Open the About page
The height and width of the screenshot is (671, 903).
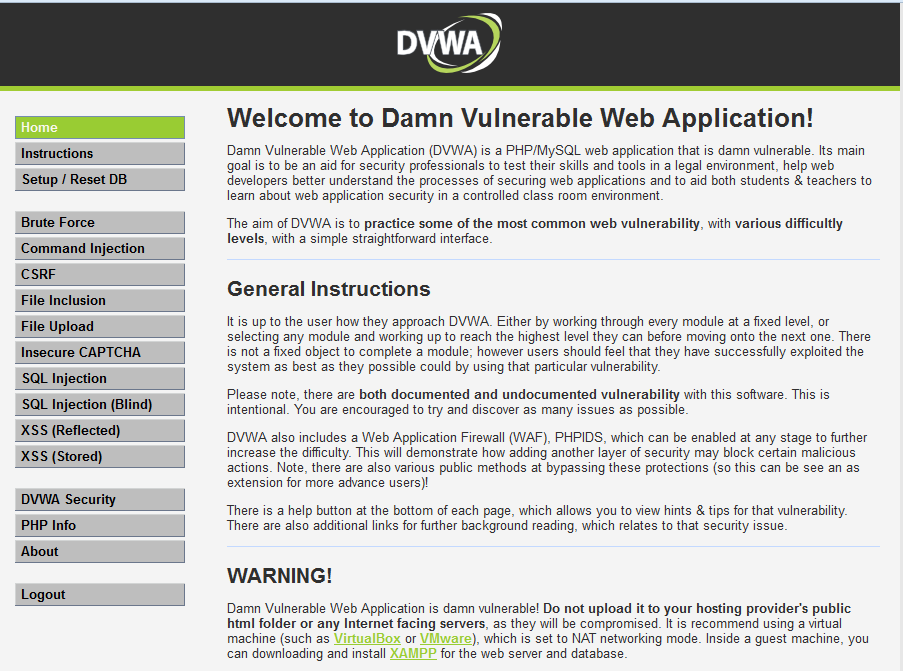pos(100,551)
